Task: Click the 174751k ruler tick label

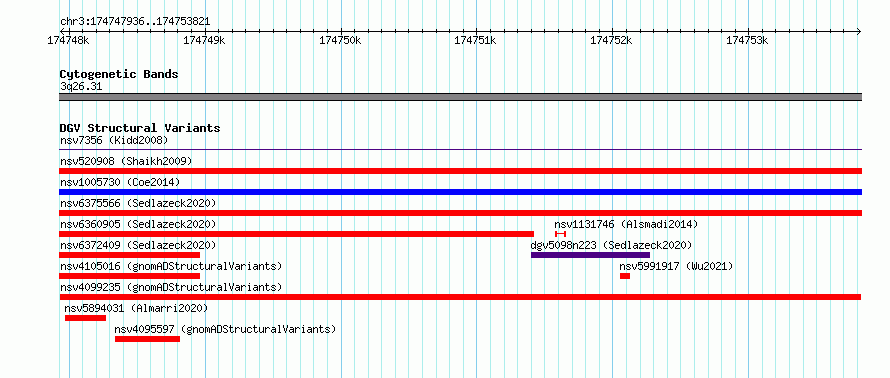Action: point(476,41)
